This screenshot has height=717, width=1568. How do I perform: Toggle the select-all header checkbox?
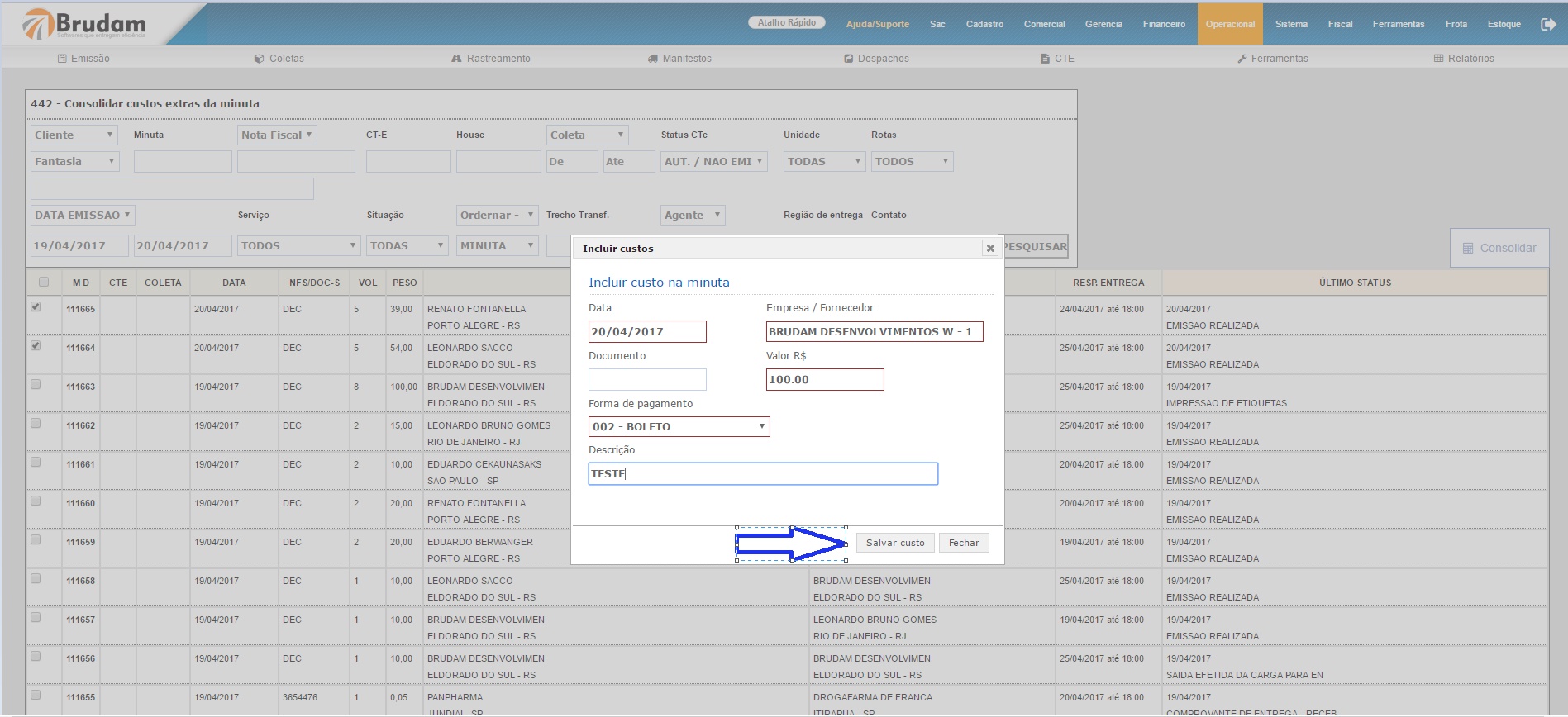click(44, 282)
